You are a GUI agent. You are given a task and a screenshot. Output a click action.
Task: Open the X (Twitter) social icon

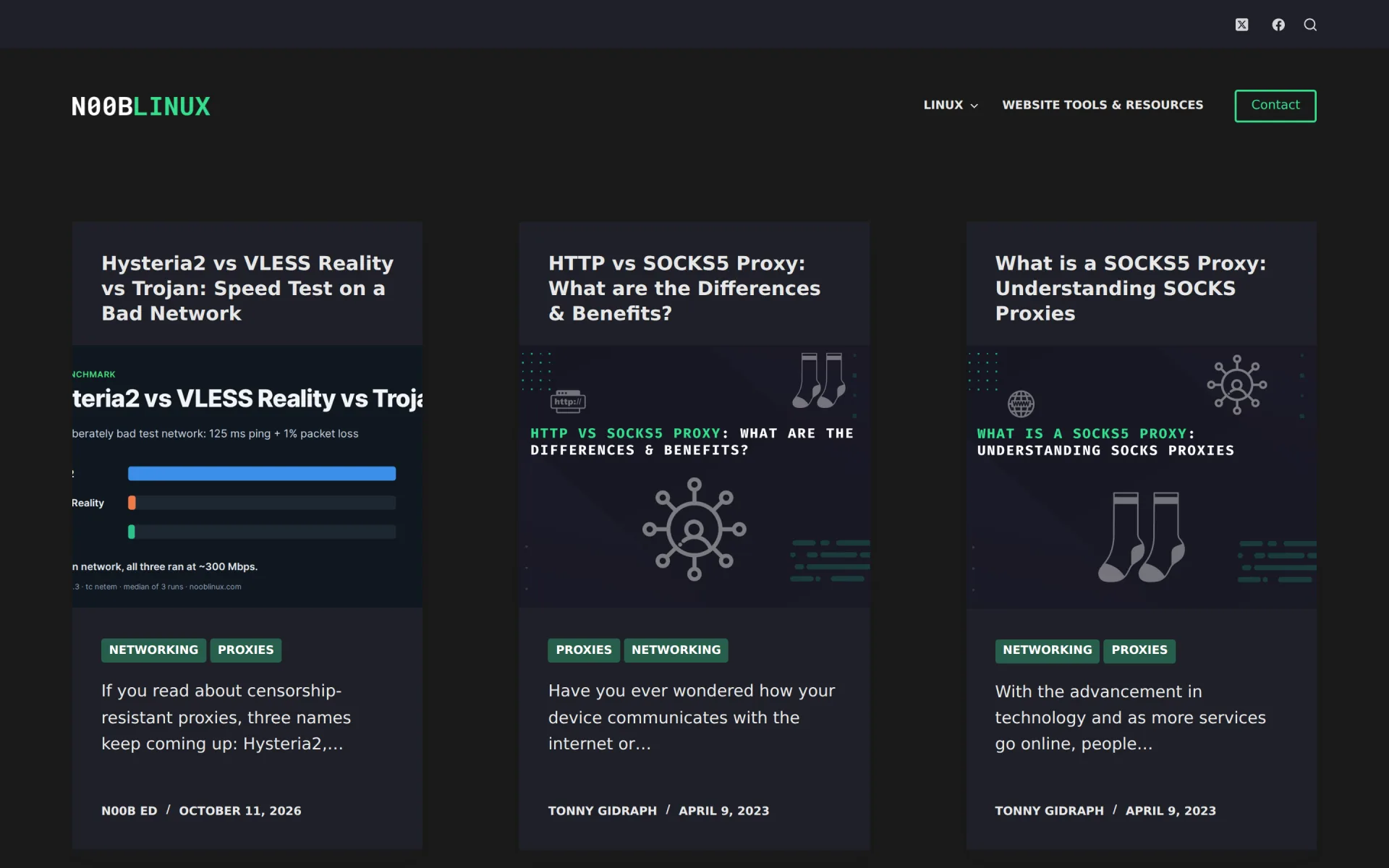pyautogui.click(x=1241, y=25)
